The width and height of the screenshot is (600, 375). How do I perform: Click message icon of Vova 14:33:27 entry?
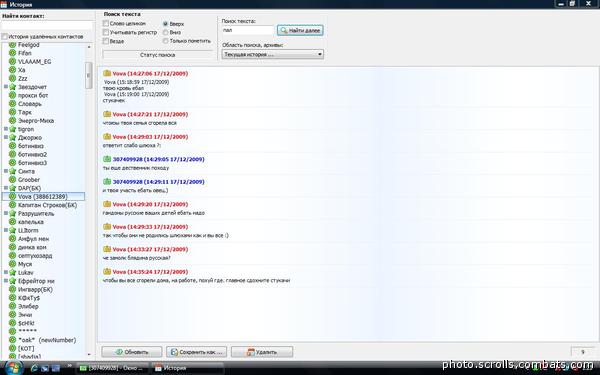click(107, 249)
